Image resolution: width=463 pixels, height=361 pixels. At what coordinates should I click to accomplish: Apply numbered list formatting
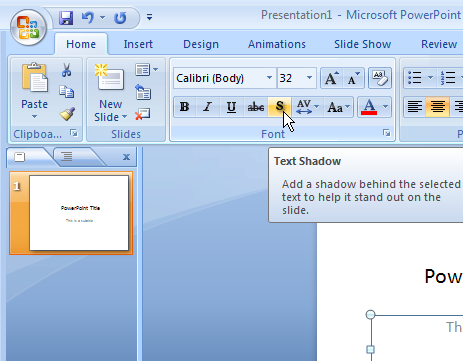click(448, 78)
